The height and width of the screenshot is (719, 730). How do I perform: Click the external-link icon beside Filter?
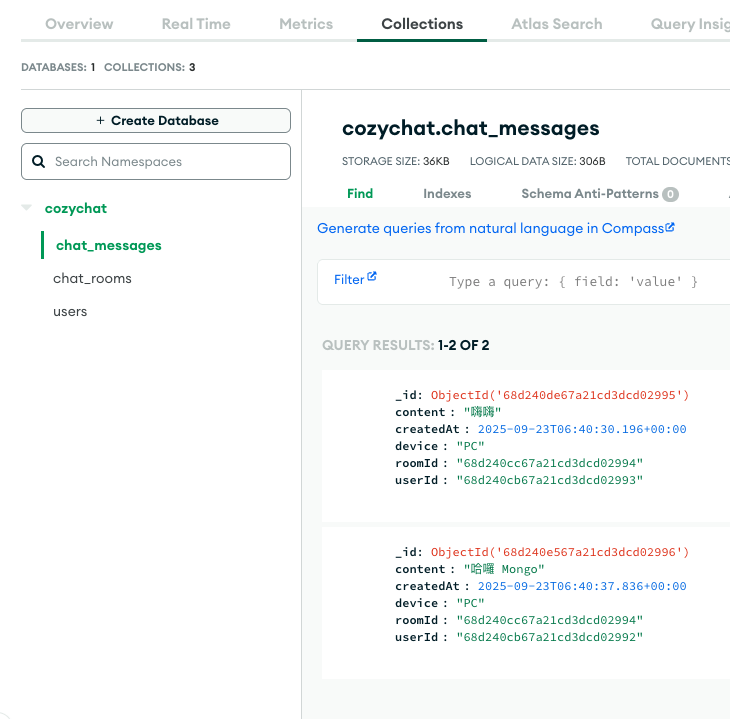tap(372, 277)
